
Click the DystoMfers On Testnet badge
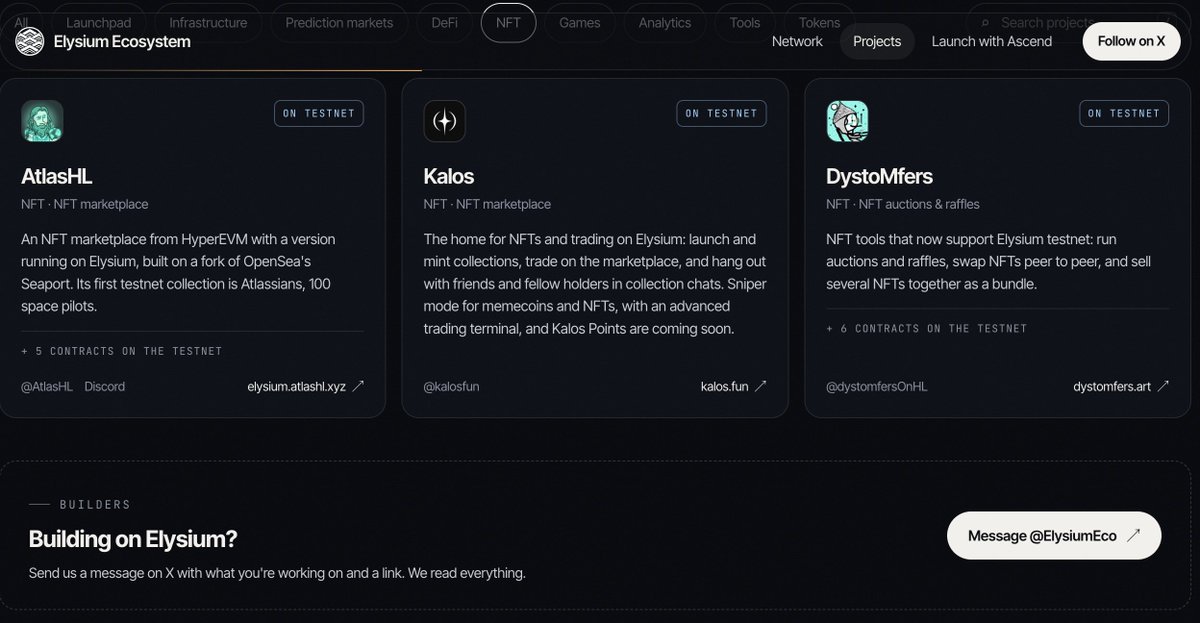point(1124,113)
